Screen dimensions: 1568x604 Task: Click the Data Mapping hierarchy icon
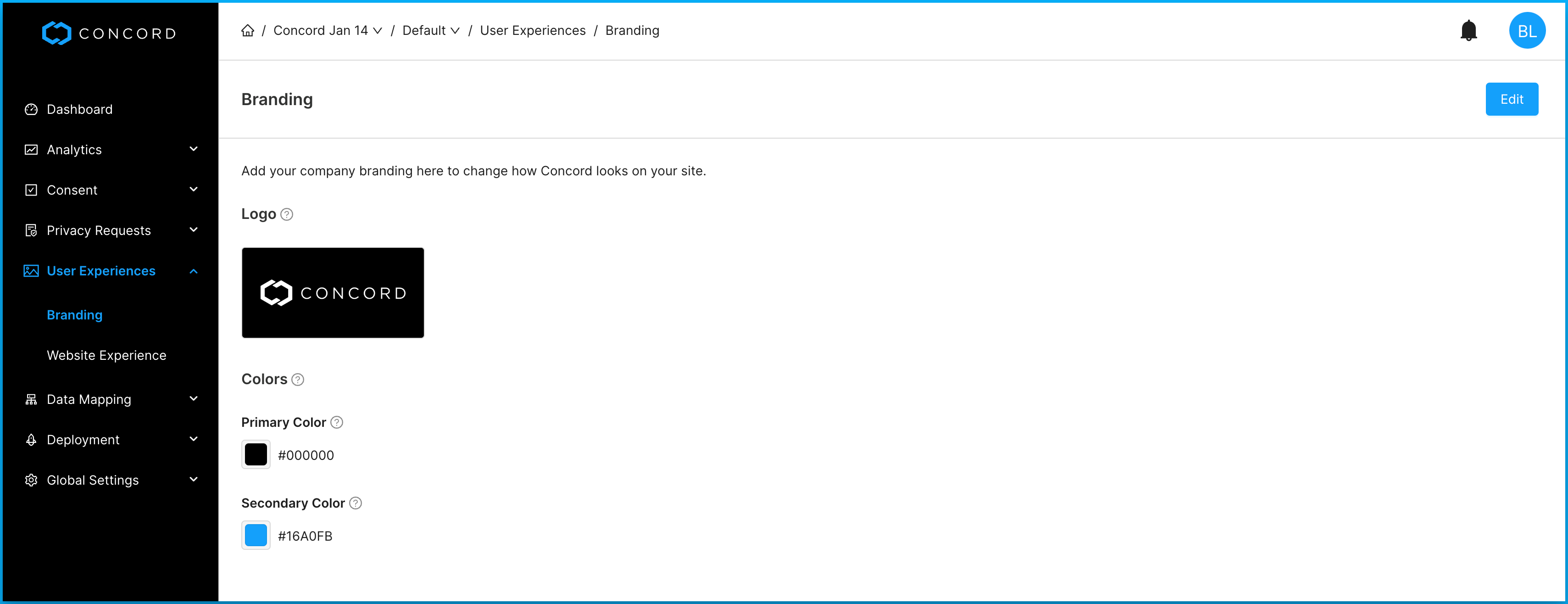click(x=31, y=399)
